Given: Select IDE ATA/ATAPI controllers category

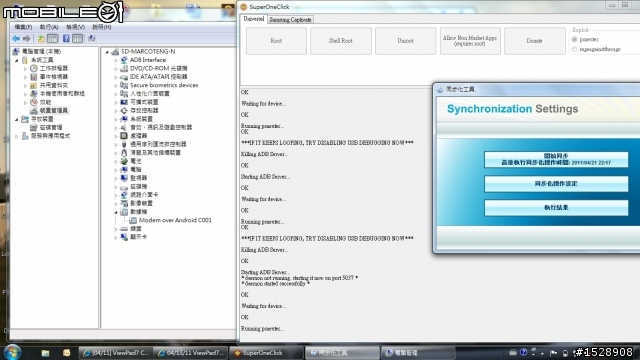Looking at the screenshot, I should [x=158, y=77].
